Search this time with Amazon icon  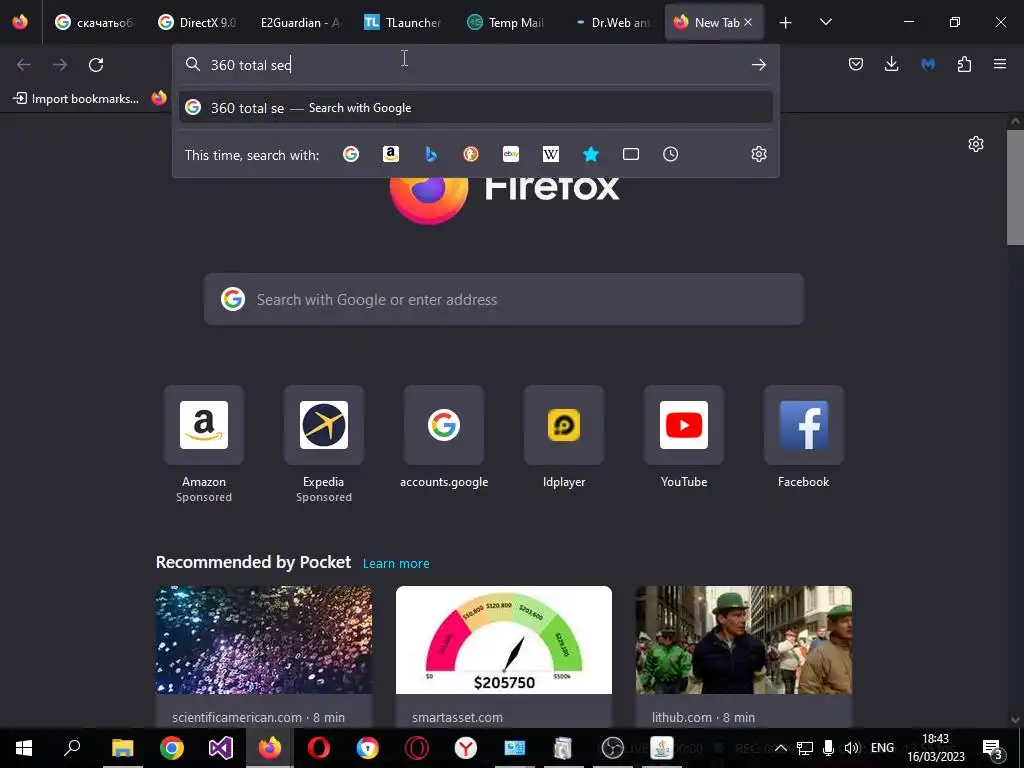(x=391, y=154)
